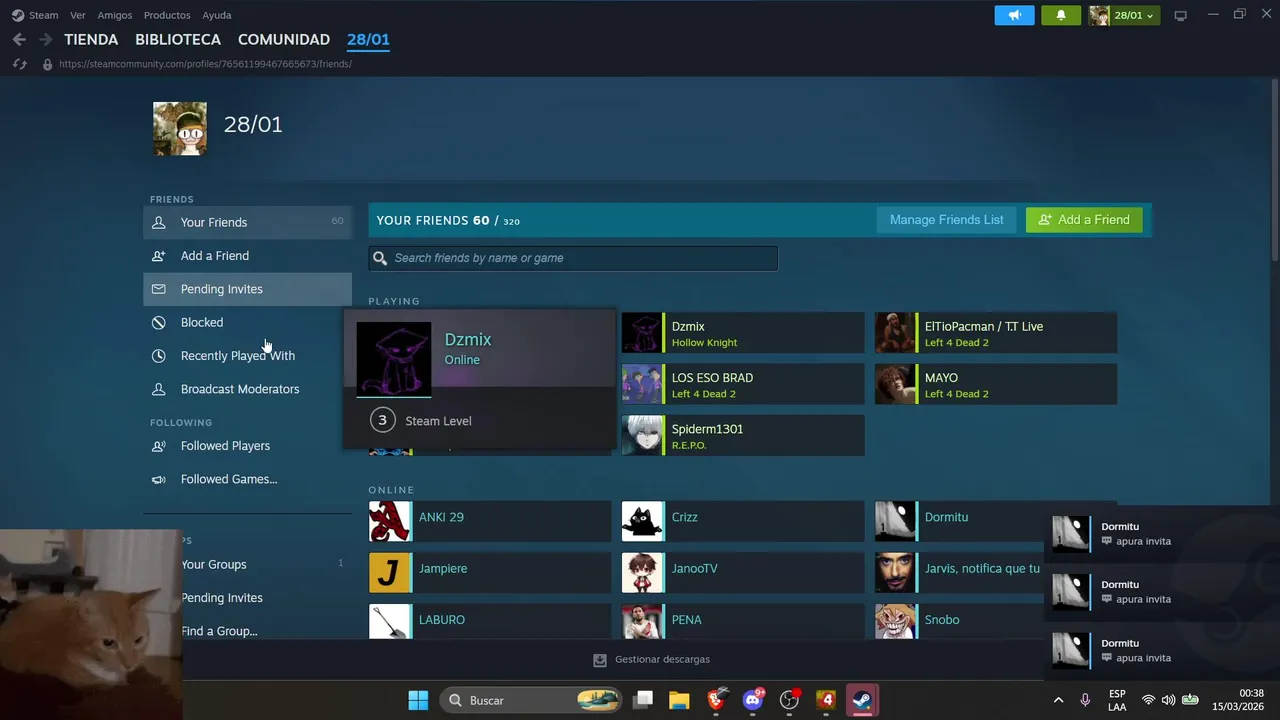Switch to BIBLIOTECA tab
The width and height of the screenshot is (1280, 720).
(x=178, y=40)
